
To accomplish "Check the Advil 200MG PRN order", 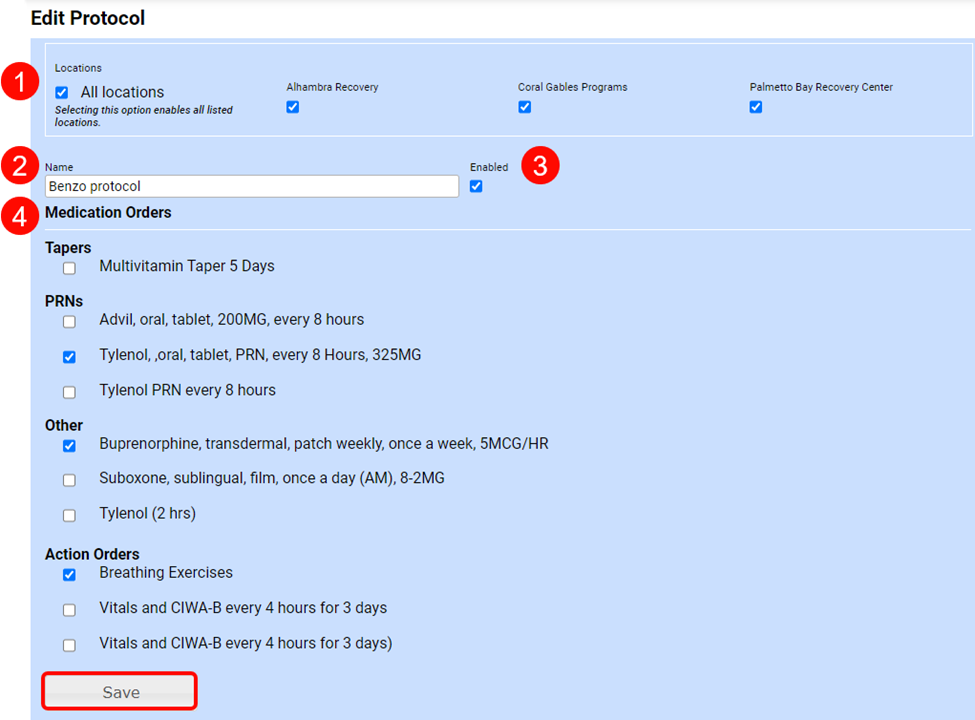I will tap(69, 322).
